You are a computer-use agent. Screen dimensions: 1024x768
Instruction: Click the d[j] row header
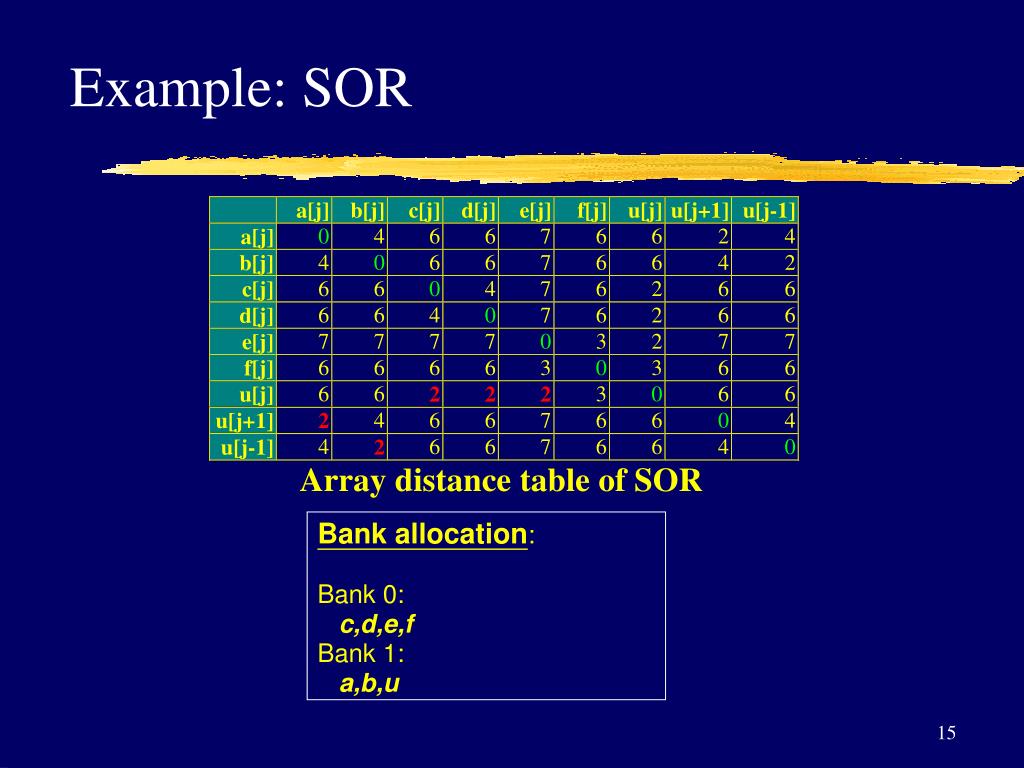pyautogui.click(x=243, y=315)
